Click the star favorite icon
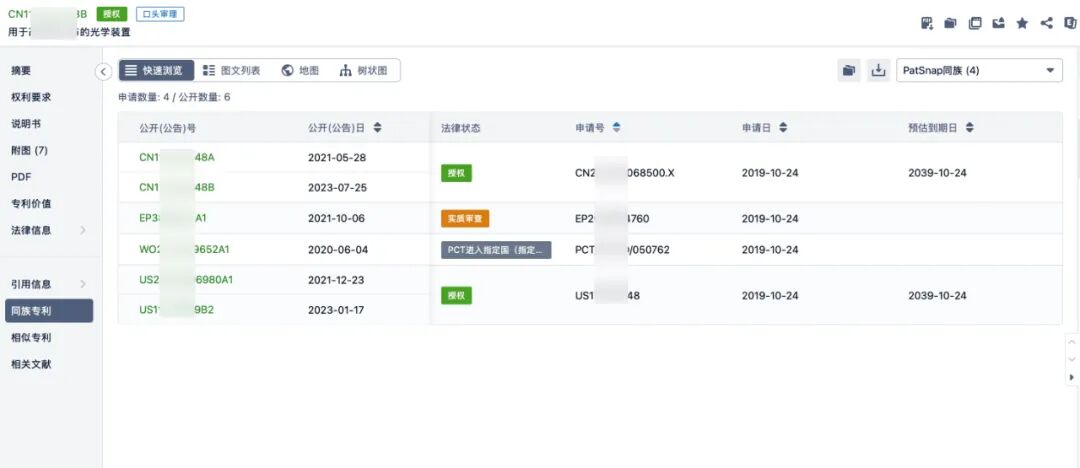 pos(1022,23)
